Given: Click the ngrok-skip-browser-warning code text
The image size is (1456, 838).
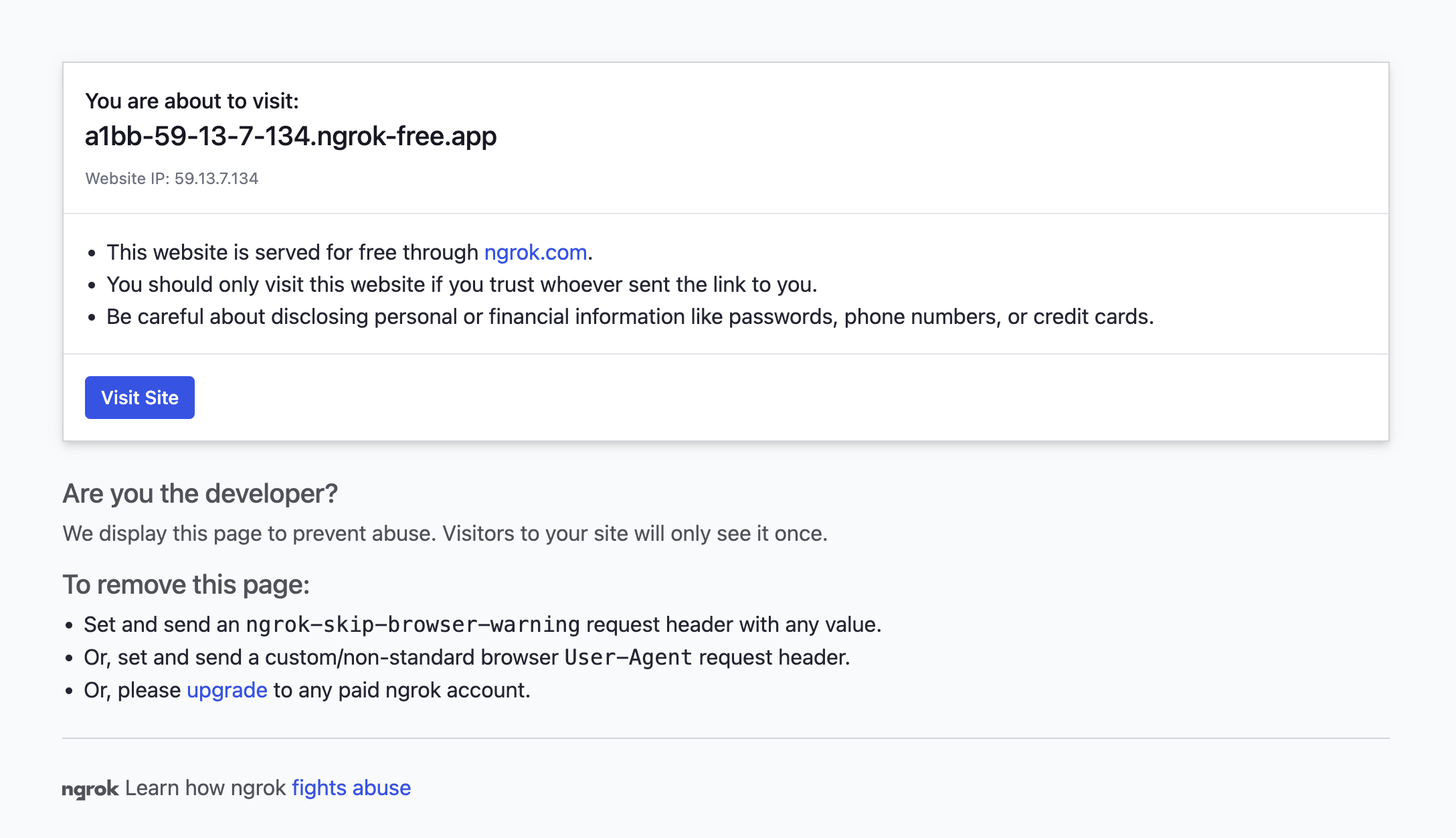Looking at the screenshot, I should [x=412, y=624].
